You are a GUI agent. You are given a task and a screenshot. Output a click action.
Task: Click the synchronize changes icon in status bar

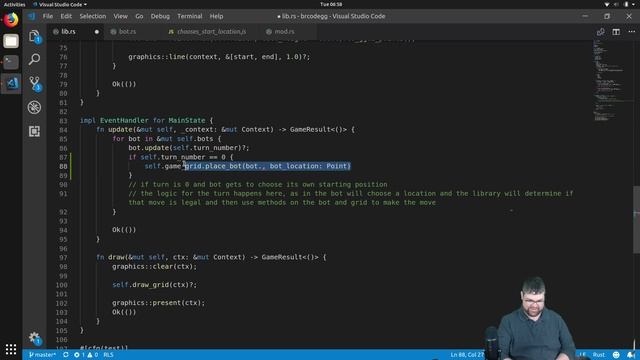66,355
